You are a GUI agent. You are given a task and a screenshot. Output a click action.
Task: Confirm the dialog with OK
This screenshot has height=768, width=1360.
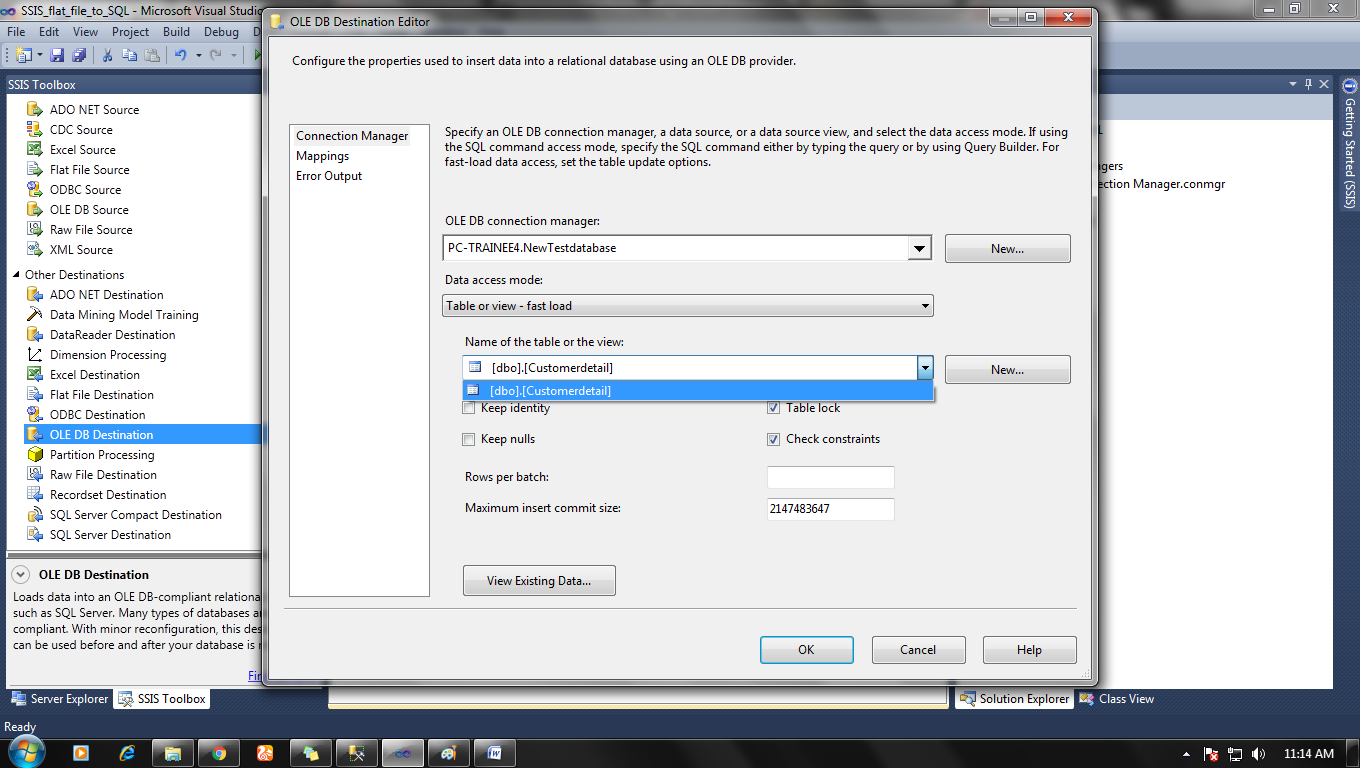(x=806, y=650)
